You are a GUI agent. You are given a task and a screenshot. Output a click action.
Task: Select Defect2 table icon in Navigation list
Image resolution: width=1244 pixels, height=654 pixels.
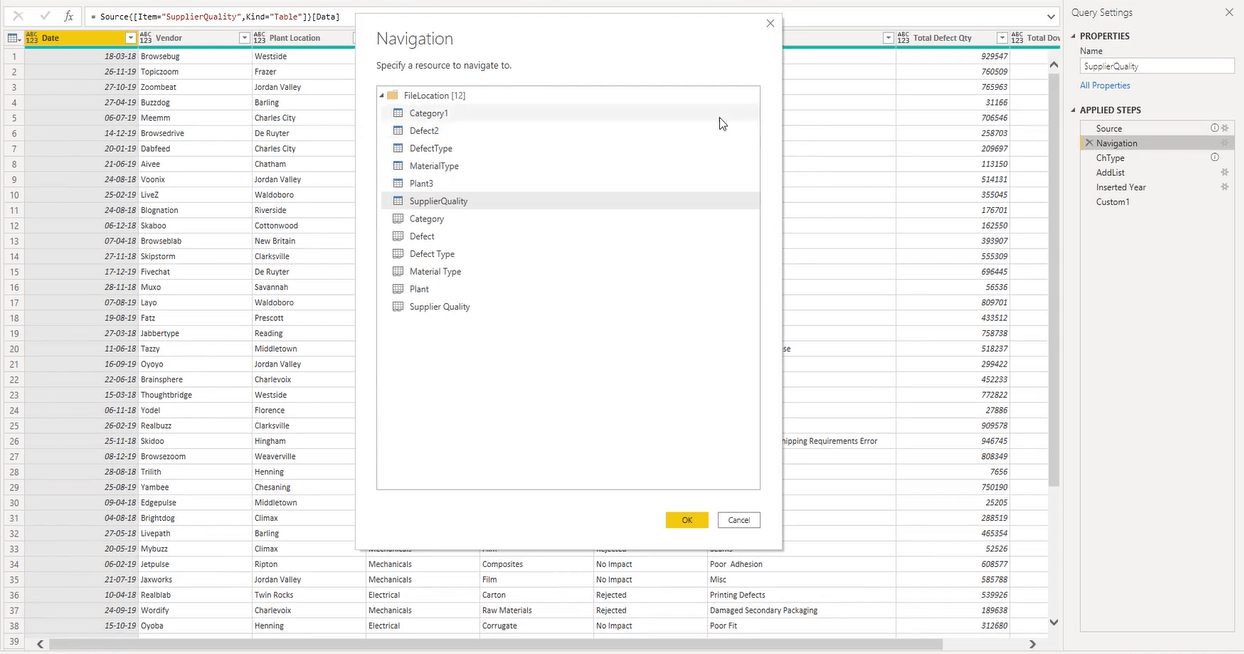coord(398,131)
